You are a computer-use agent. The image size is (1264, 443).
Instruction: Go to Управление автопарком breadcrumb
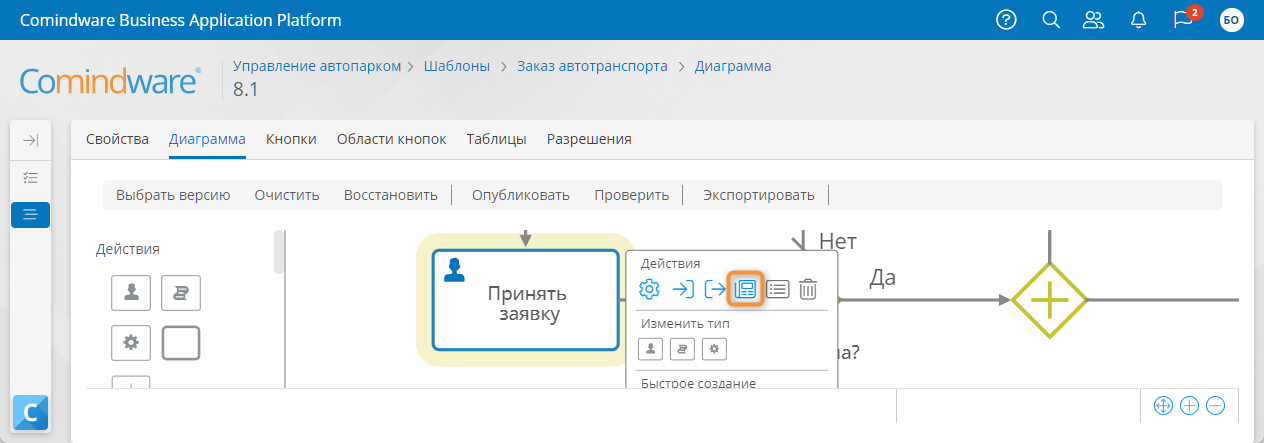point(316,66)
